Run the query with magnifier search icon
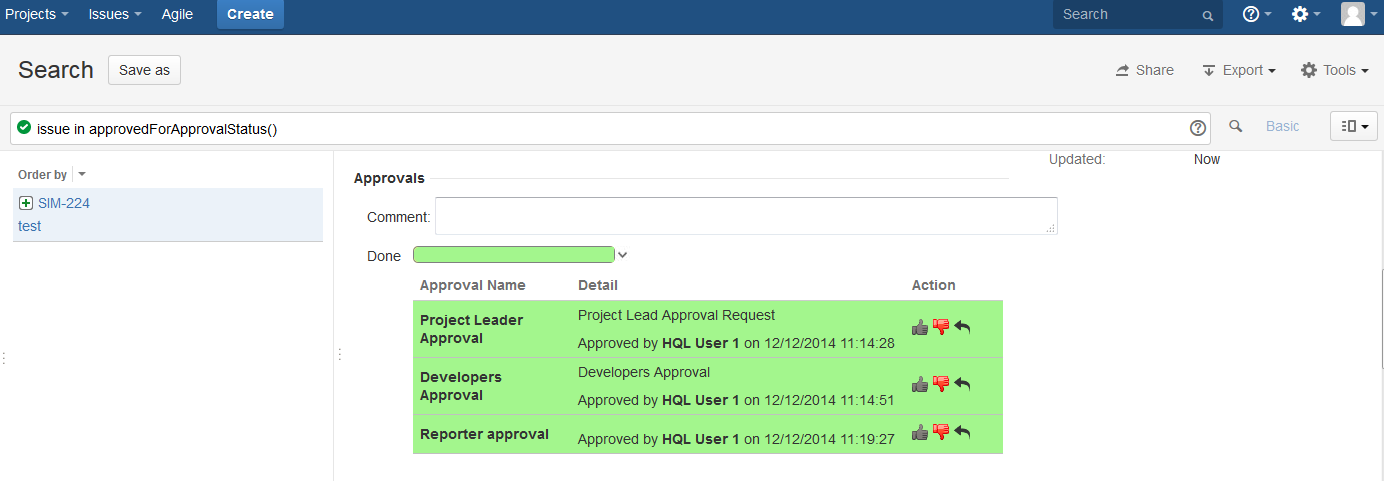The image size is (1384, 481). [1236, 126]
